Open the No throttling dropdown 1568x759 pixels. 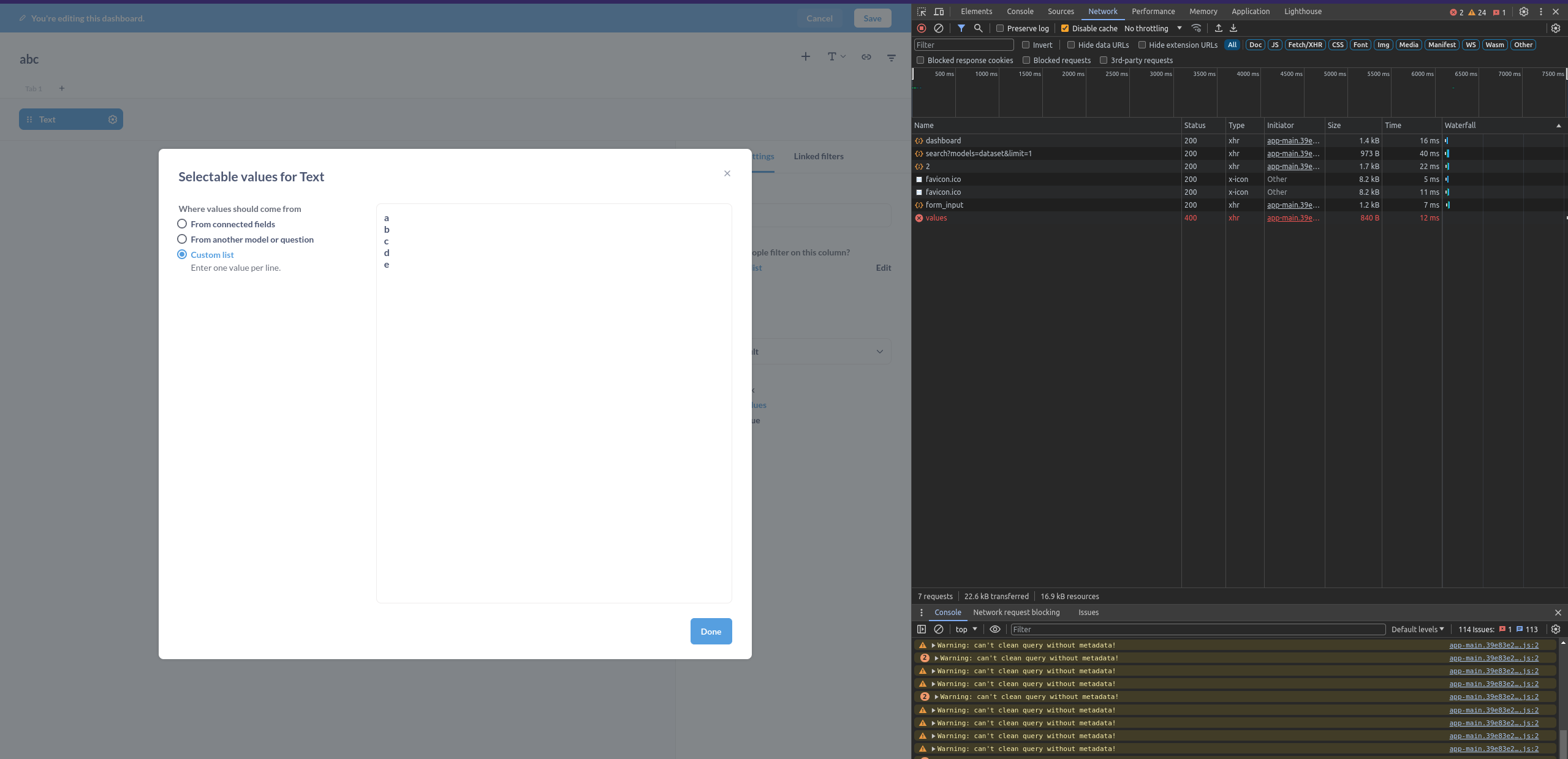(x=1151, y=28)
